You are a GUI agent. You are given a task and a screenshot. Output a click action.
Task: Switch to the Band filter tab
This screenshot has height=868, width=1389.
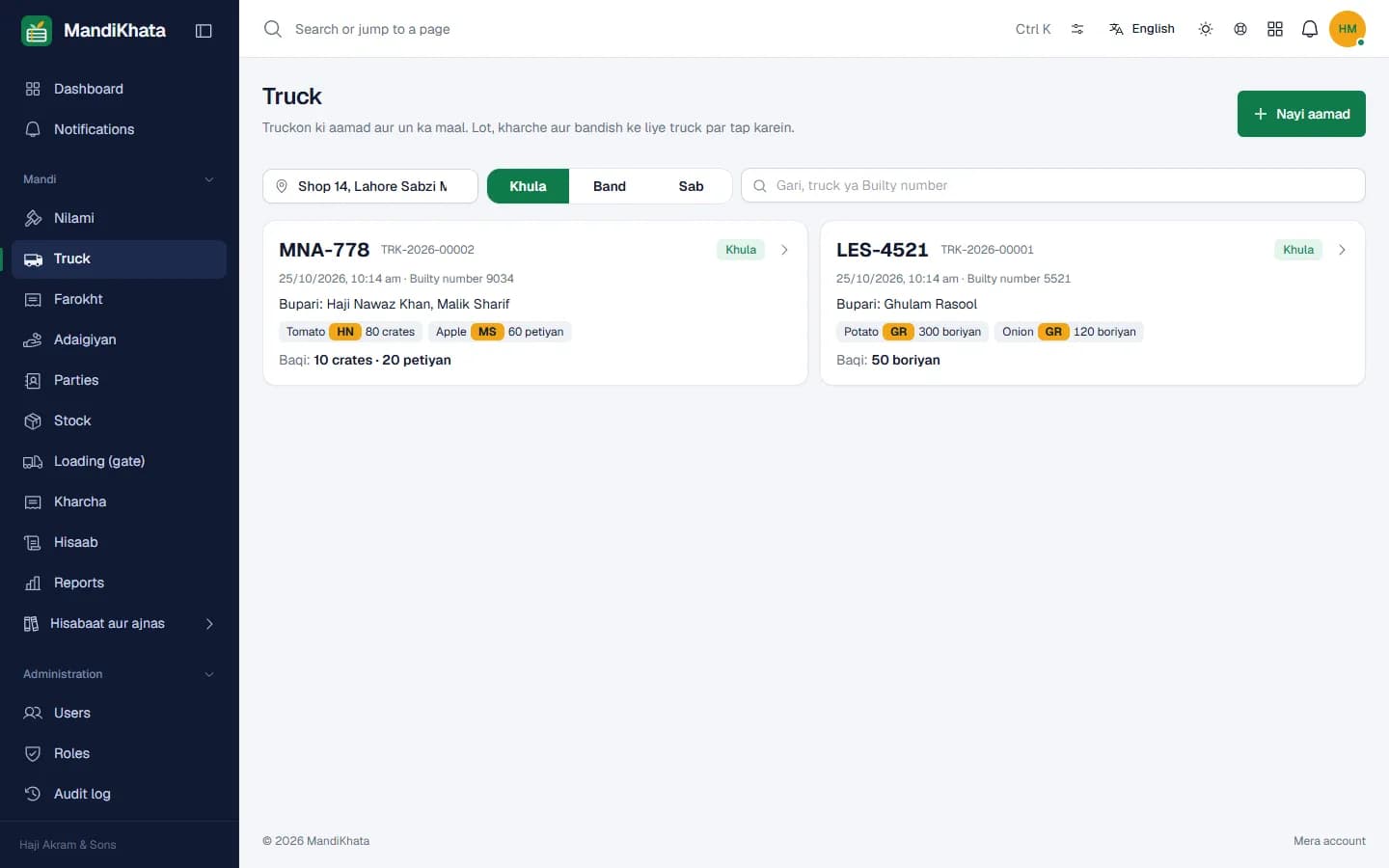coord(610,186)
